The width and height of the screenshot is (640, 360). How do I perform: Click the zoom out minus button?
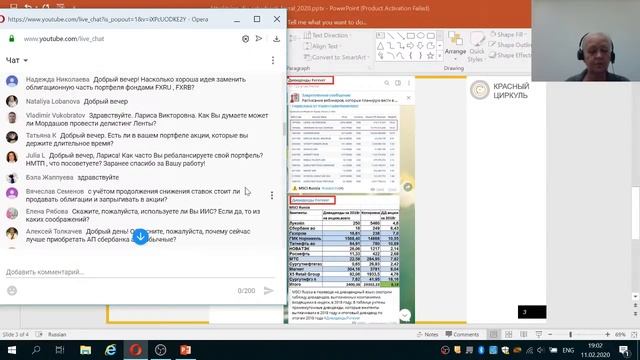[x=550, y=334]
